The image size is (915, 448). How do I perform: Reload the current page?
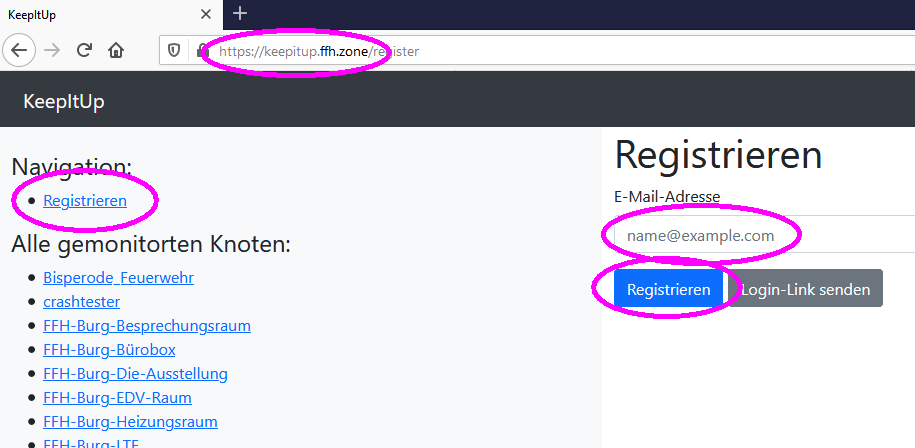tap(85, 50)
